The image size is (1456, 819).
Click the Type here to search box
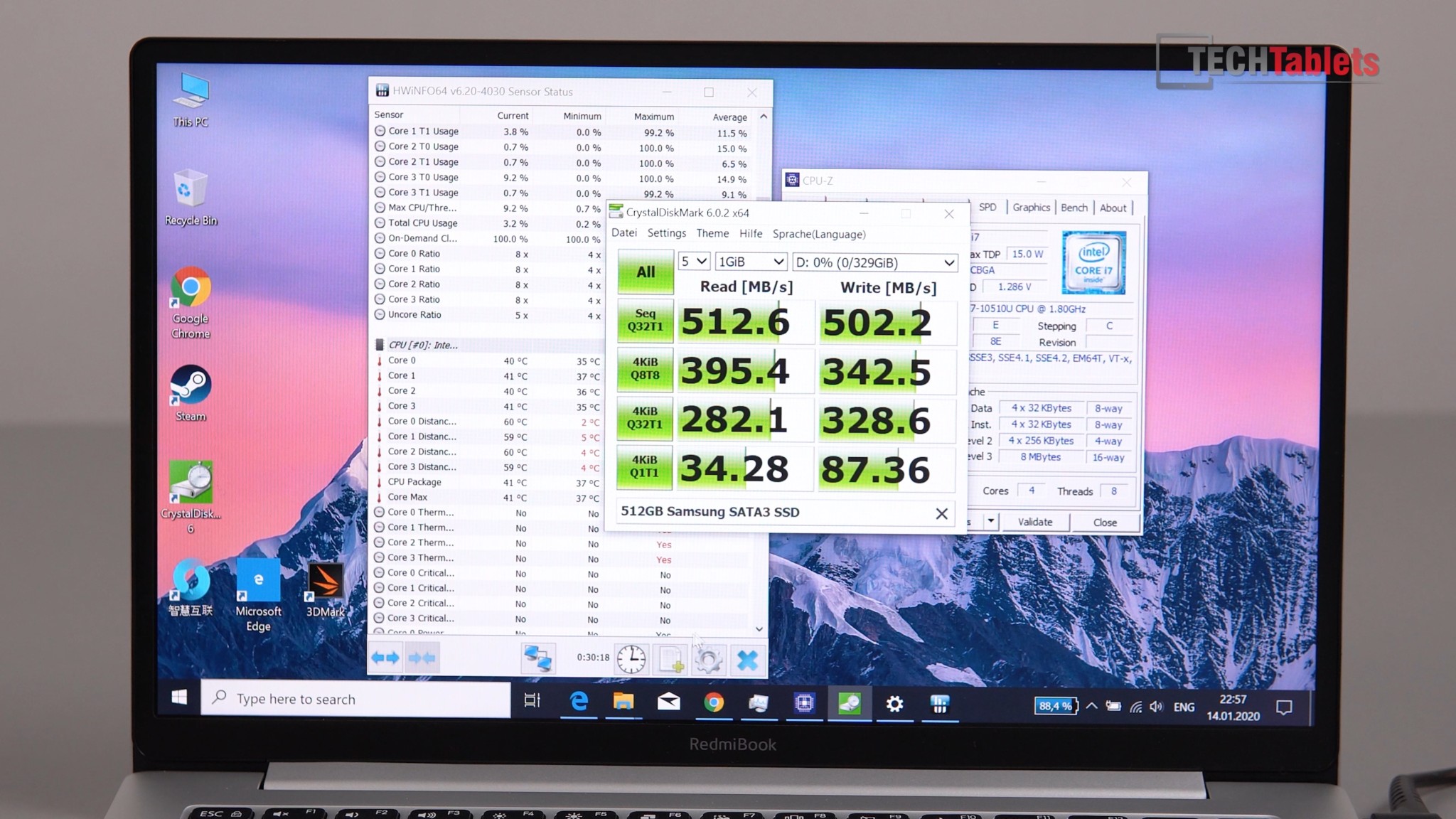[x=356, y=699]
